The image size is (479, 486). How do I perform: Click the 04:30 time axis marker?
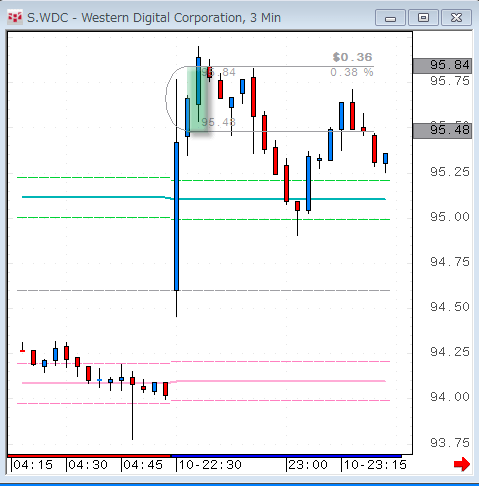(x=88, y=465)
